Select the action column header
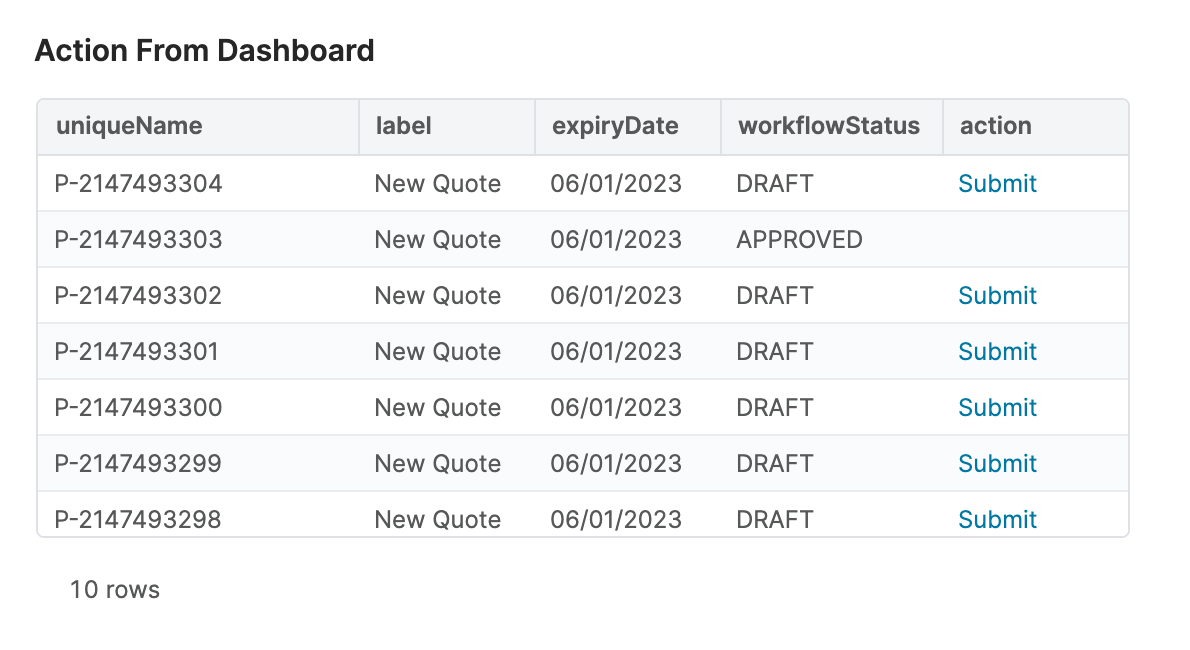This screenshot has width=1190, height=650. point(996,126)
